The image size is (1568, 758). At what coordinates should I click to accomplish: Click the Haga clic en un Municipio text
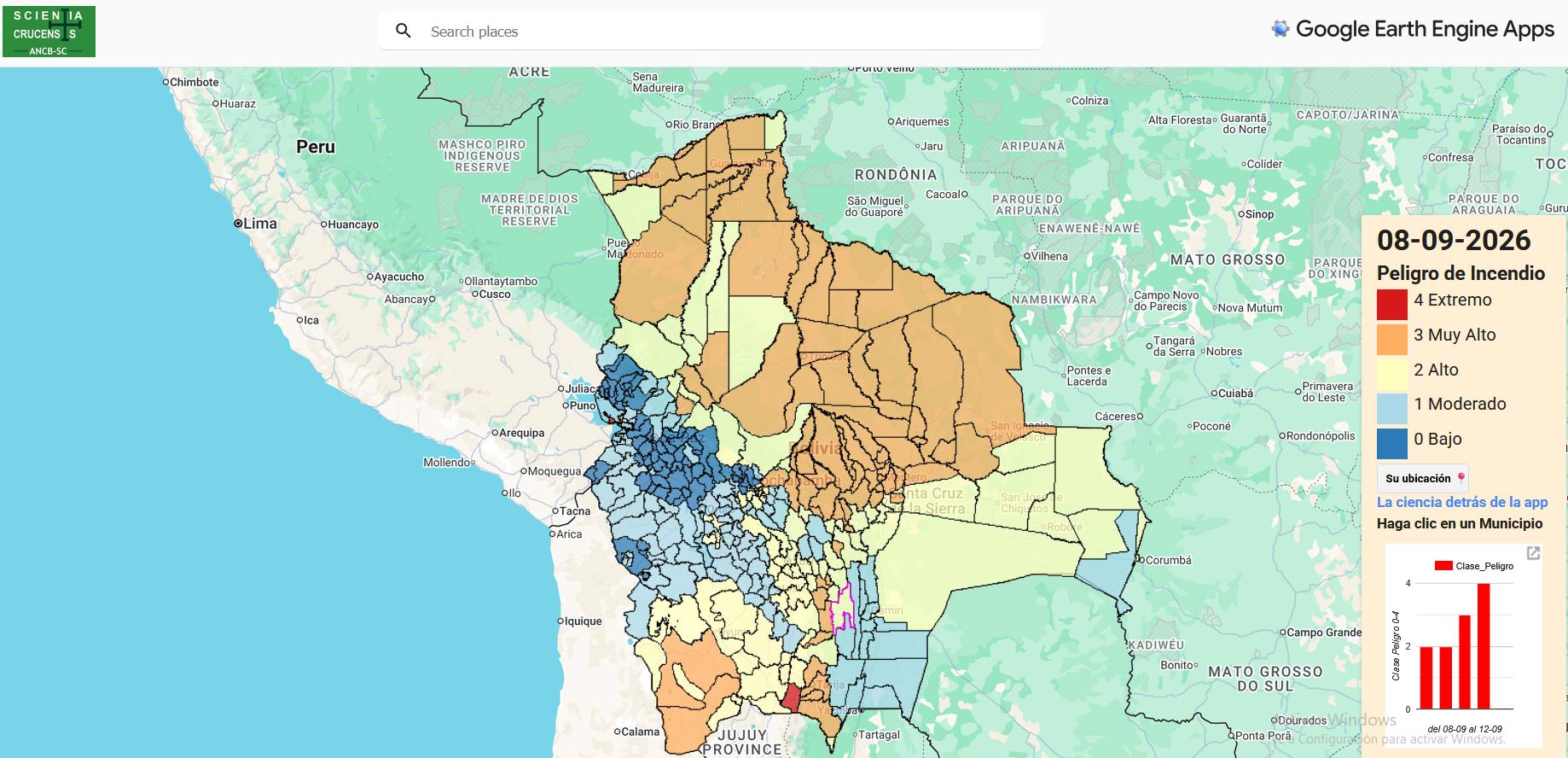1460,523
